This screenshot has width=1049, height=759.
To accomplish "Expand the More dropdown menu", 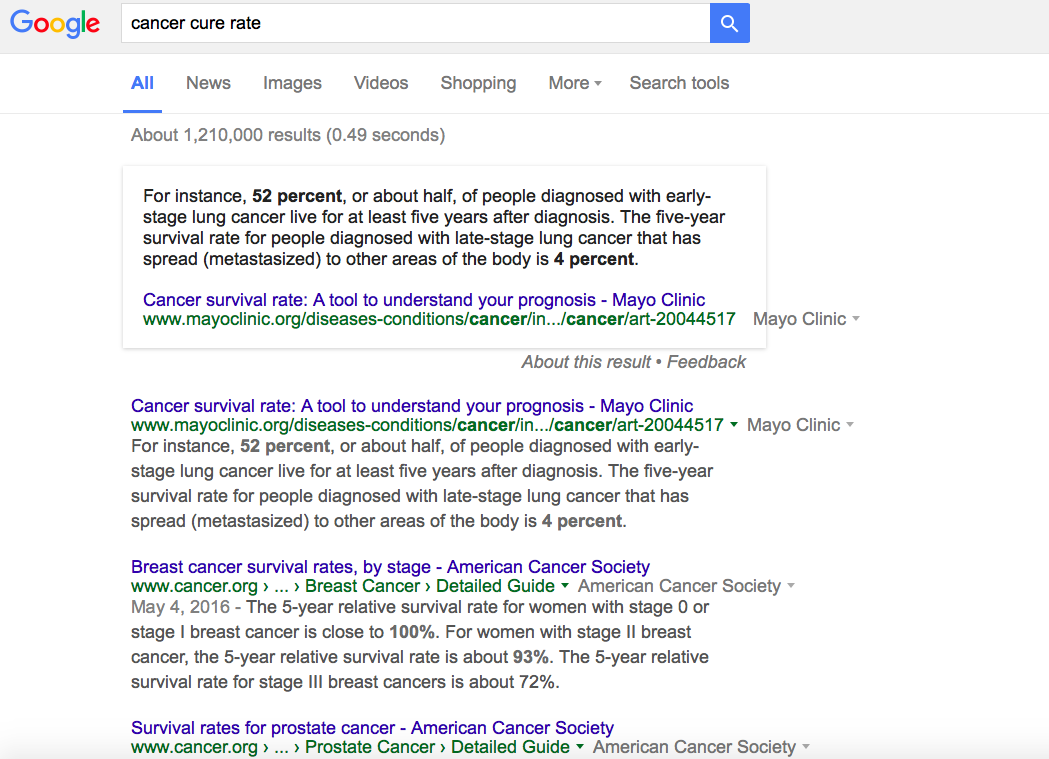I will point(575,83).
